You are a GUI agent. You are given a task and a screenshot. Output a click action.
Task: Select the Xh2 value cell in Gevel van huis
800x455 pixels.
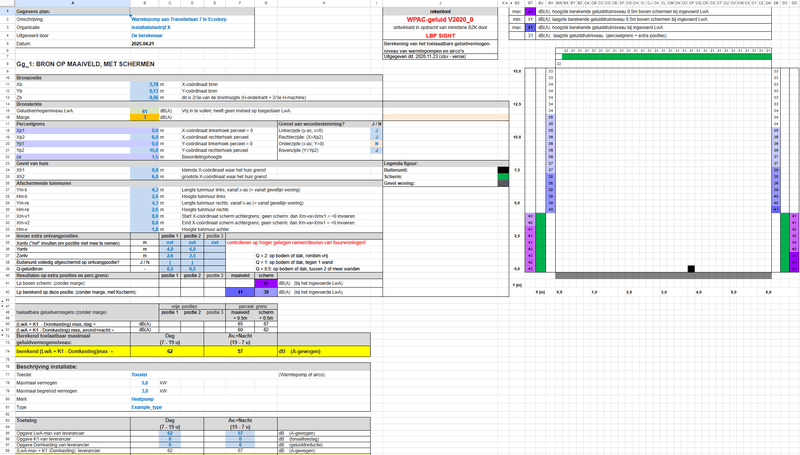[144, 176]
